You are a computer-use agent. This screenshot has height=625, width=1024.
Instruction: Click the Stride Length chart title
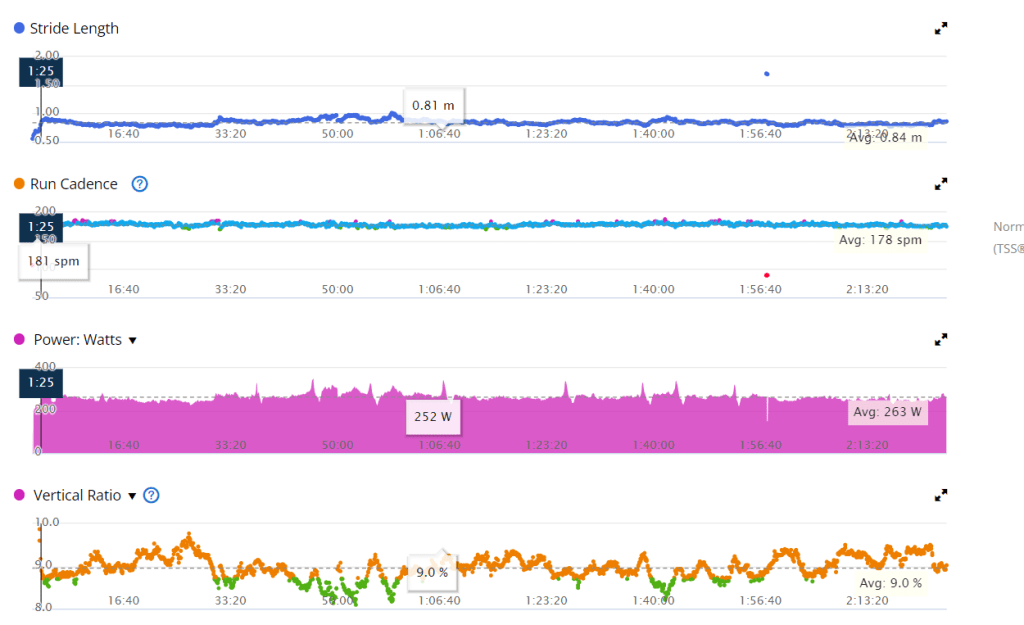point(74,28)
